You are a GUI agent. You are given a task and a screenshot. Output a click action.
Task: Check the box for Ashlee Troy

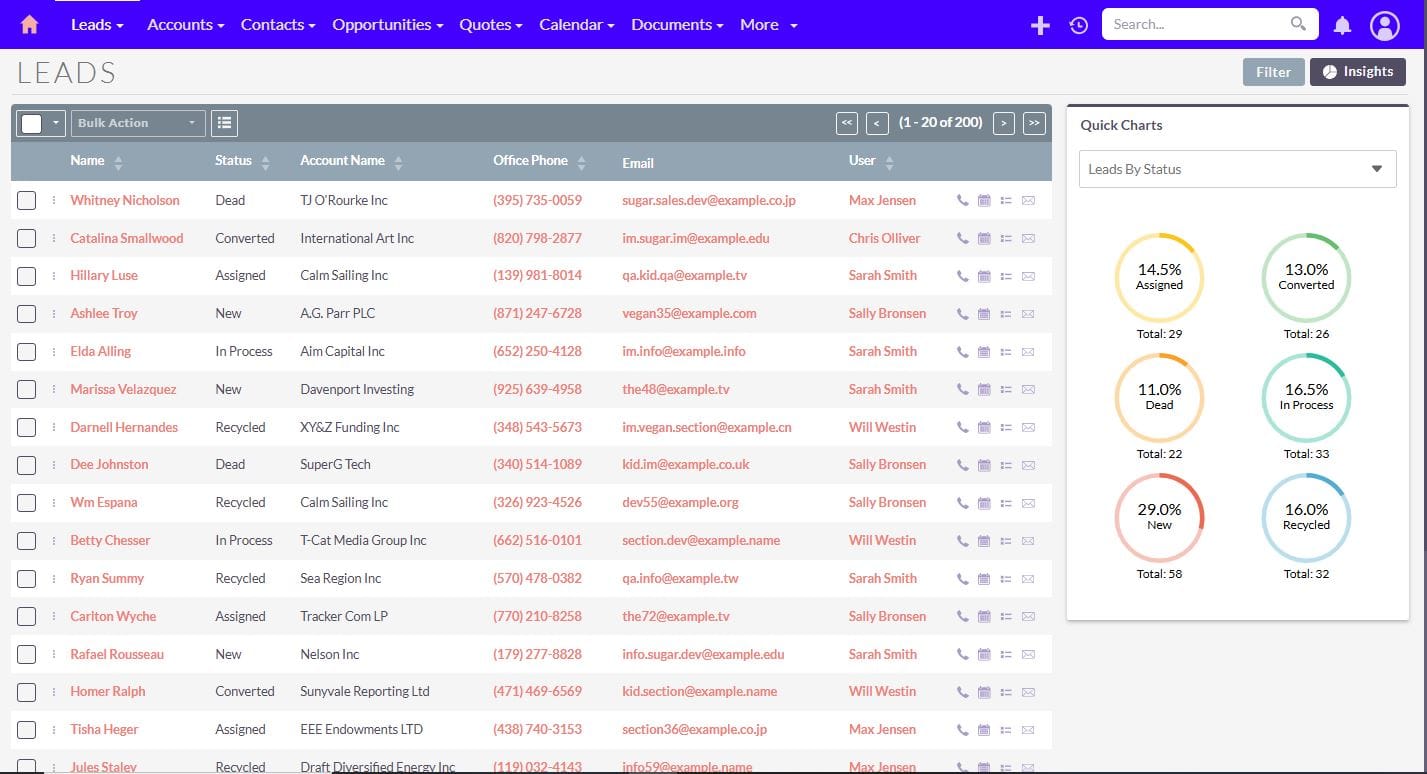(27, 314)
